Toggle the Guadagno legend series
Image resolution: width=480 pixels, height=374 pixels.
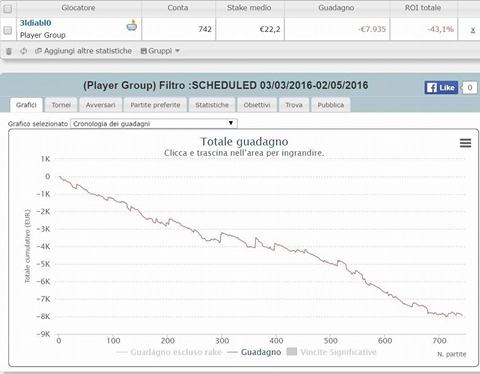pos(254,352)
